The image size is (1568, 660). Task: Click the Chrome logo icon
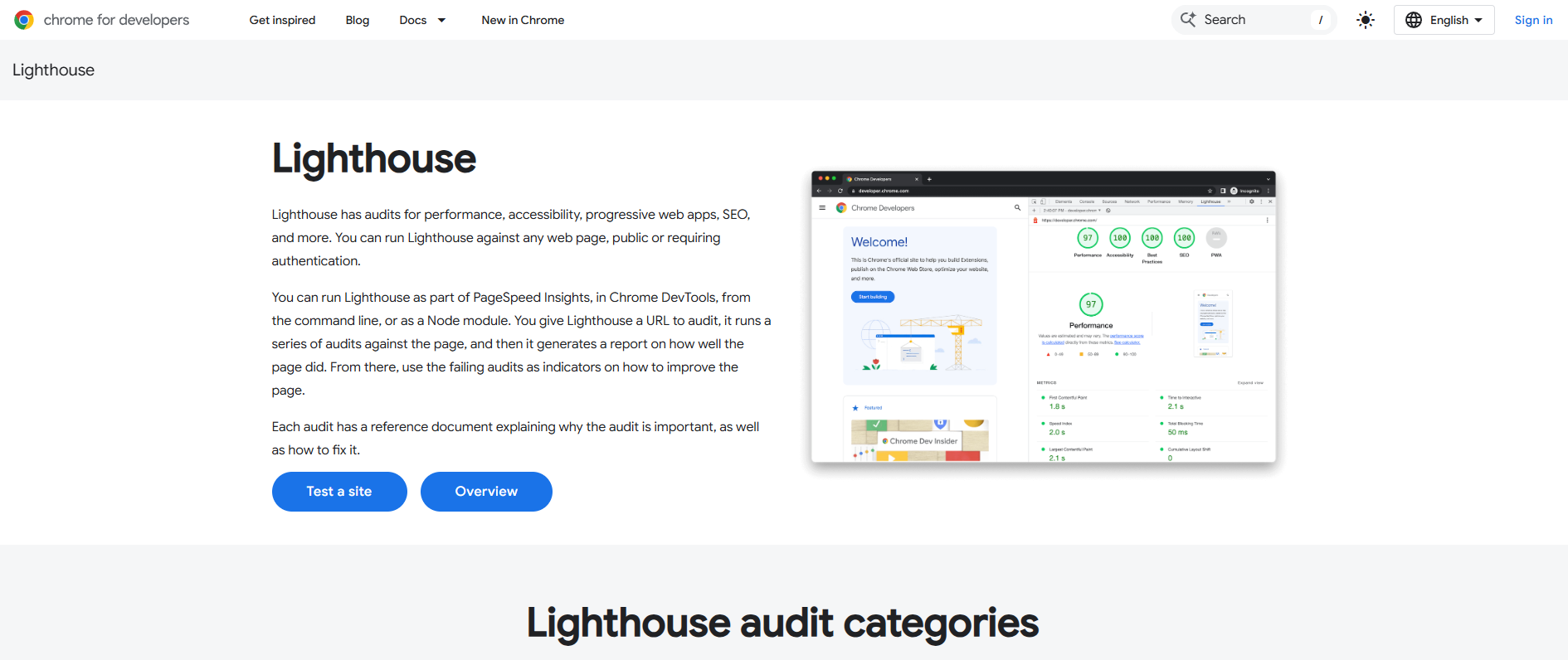click(24, 20)
